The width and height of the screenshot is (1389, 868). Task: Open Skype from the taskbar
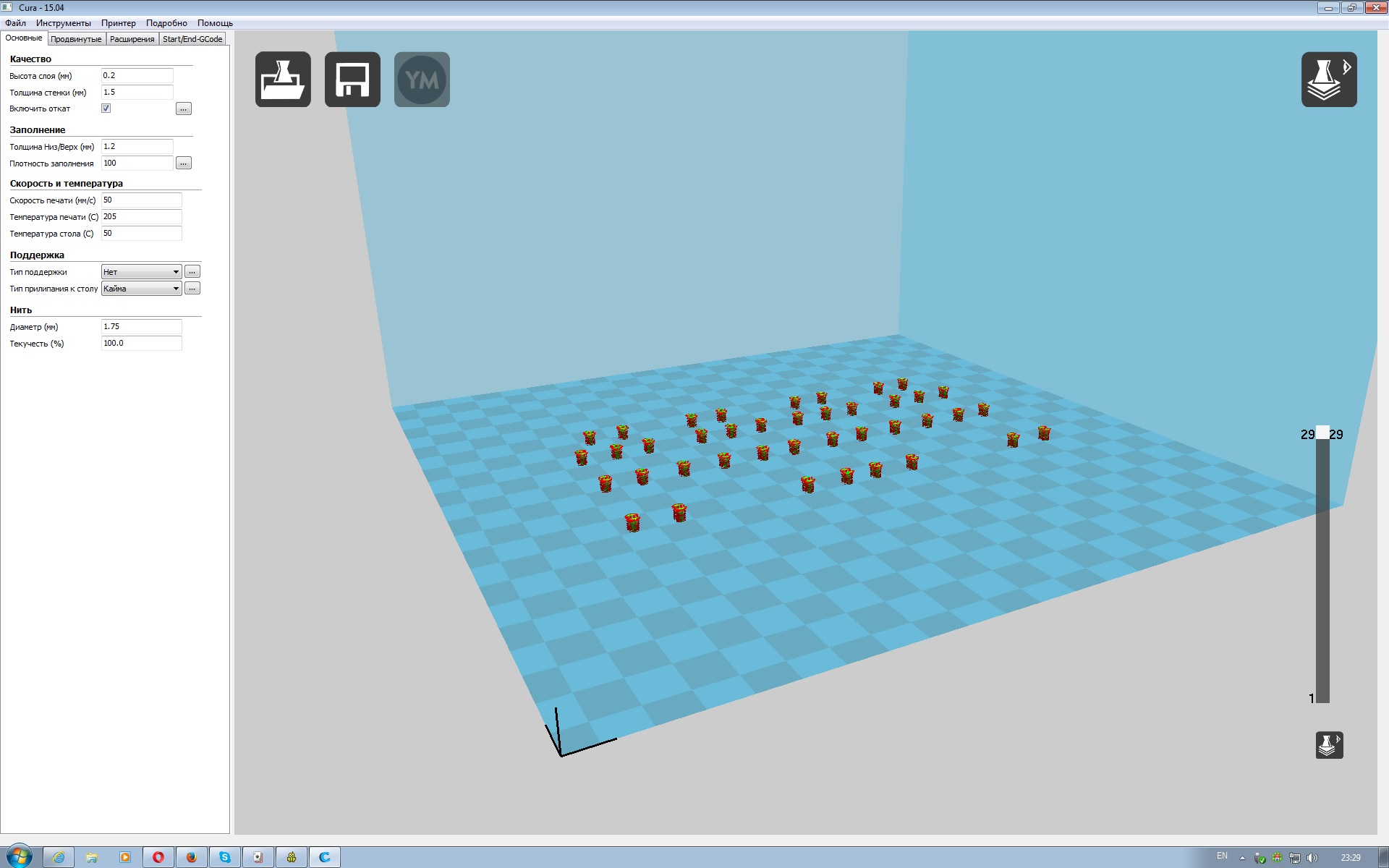point(225,857)
